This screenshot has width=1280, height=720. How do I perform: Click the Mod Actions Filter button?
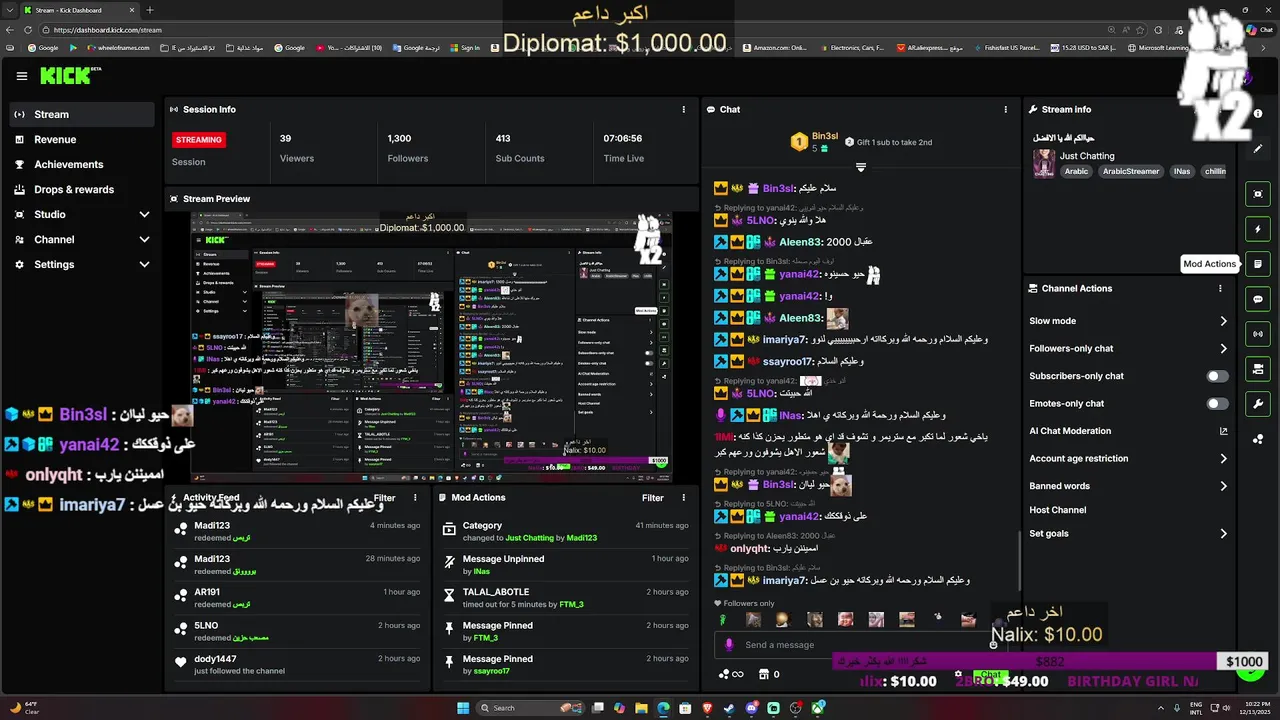[653, 497]
